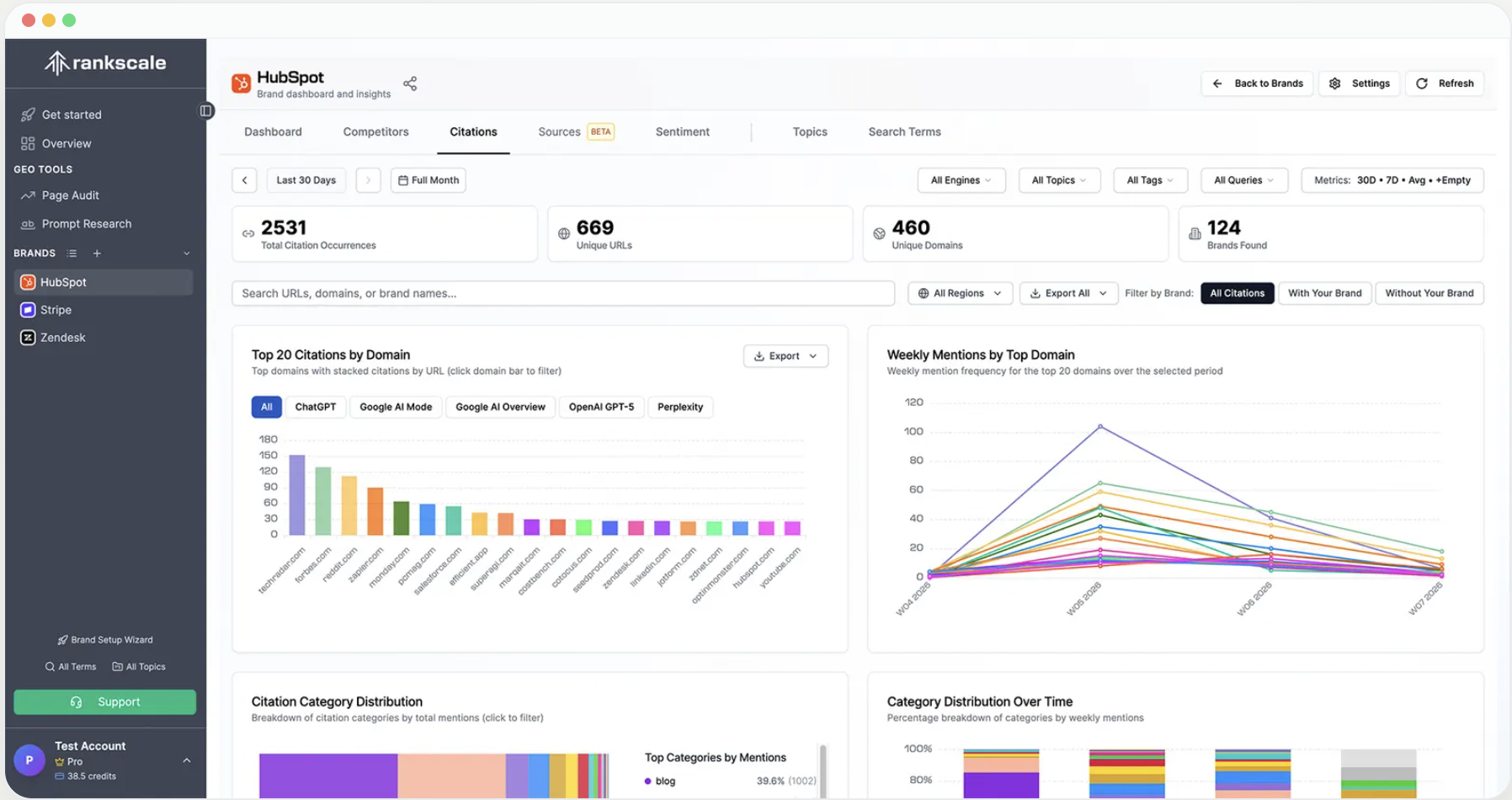Select the Google AI Mode chip
This screenshot has height=800, width=1512.
coord(396,407)
